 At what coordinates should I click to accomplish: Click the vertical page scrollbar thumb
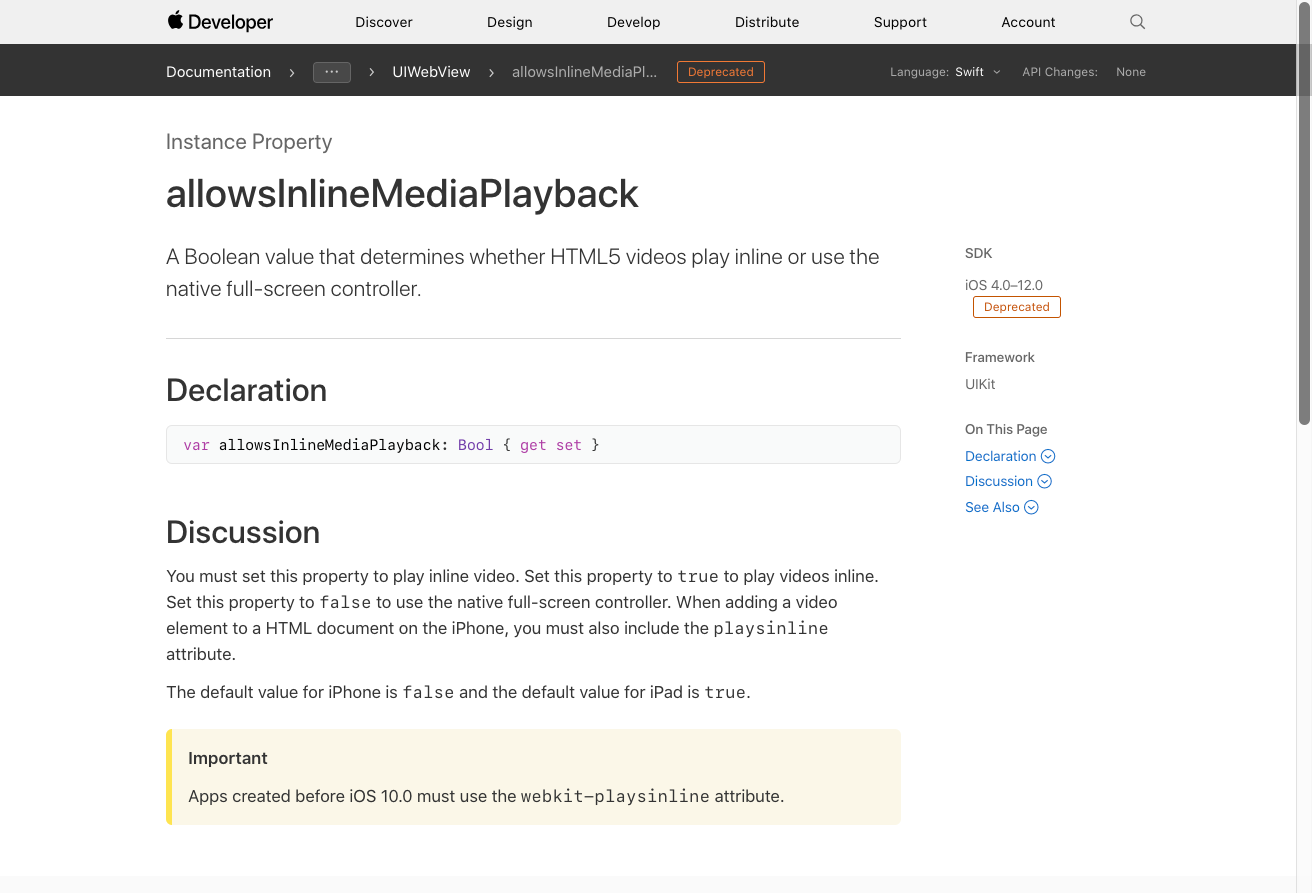[1304, 215]
